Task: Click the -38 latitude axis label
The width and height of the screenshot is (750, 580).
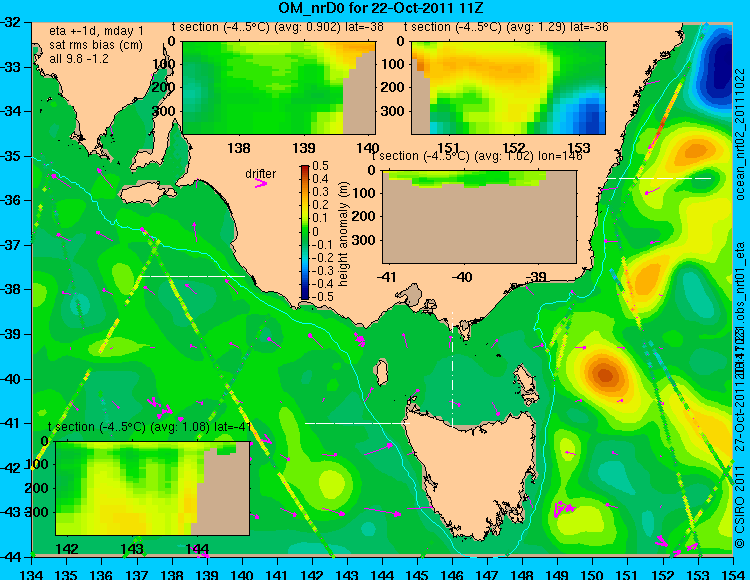Action: (11, 289)
